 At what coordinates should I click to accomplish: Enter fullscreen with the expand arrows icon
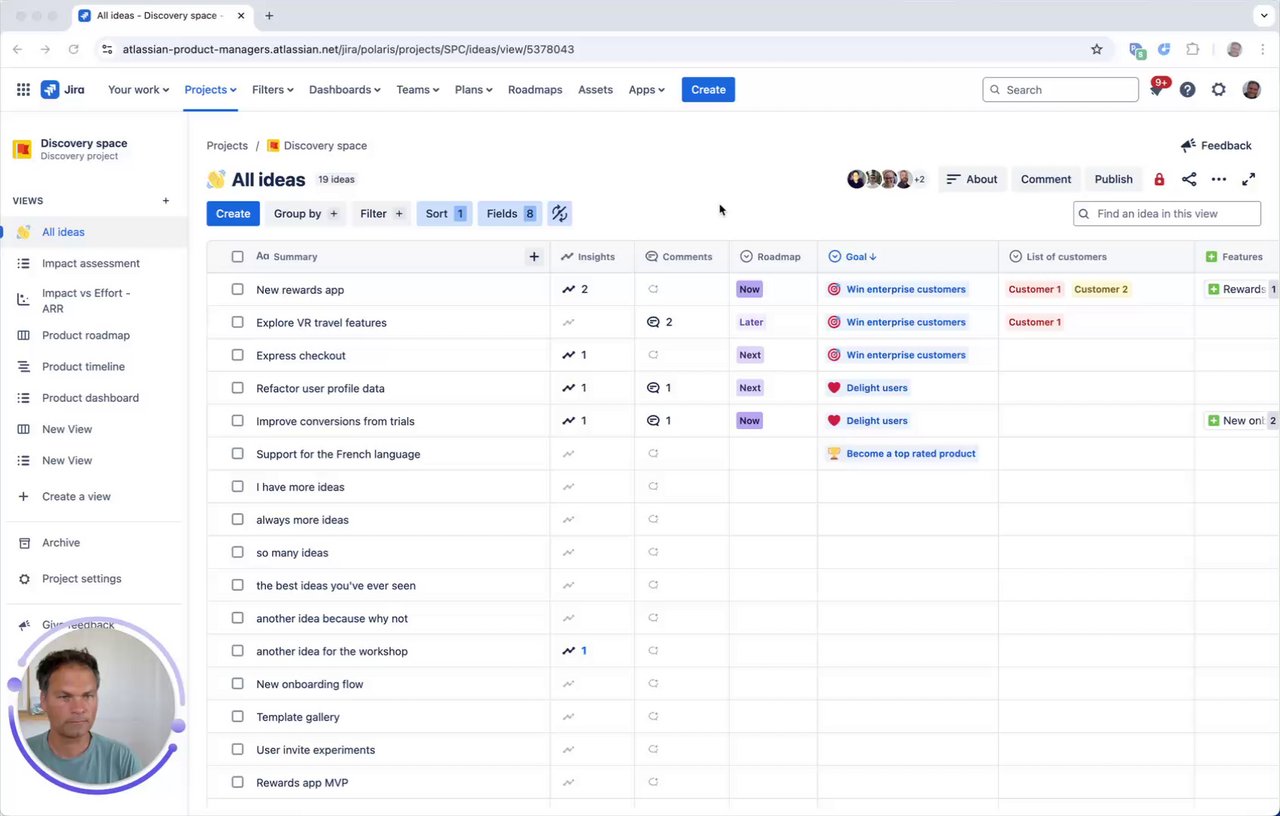pyautogui.click(x=1248, y=180)
